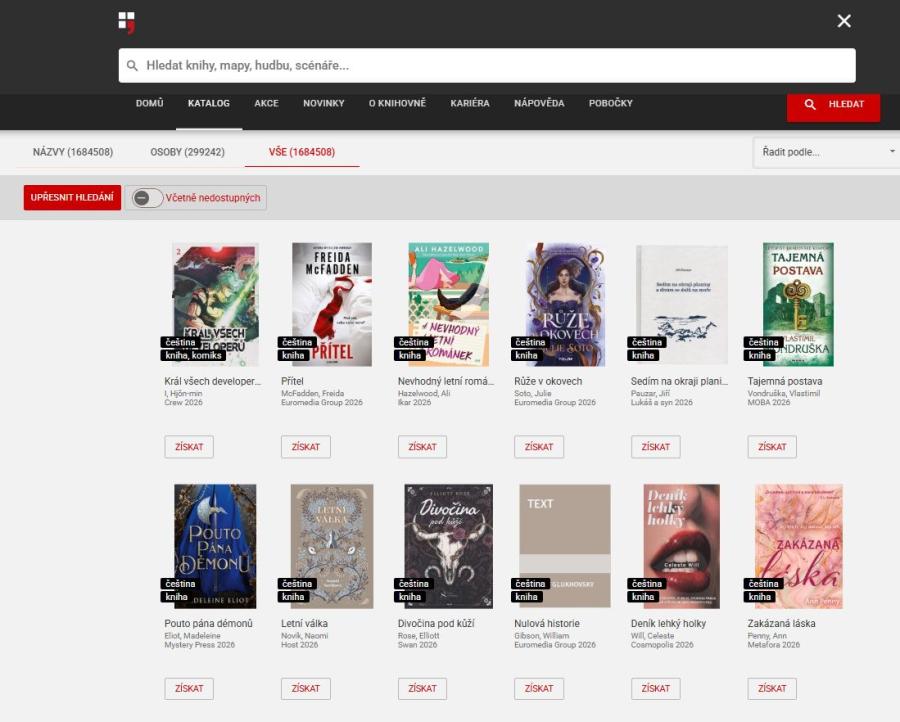This screenshot has width=900, height=722.
Task: Click the library logo icon
Action: [x=127, y=22]
